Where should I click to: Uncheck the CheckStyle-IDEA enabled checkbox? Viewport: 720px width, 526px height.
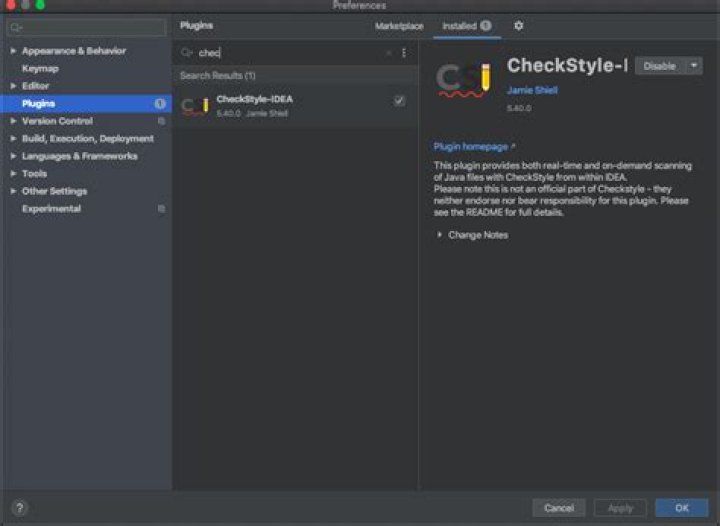click(399, 101)
